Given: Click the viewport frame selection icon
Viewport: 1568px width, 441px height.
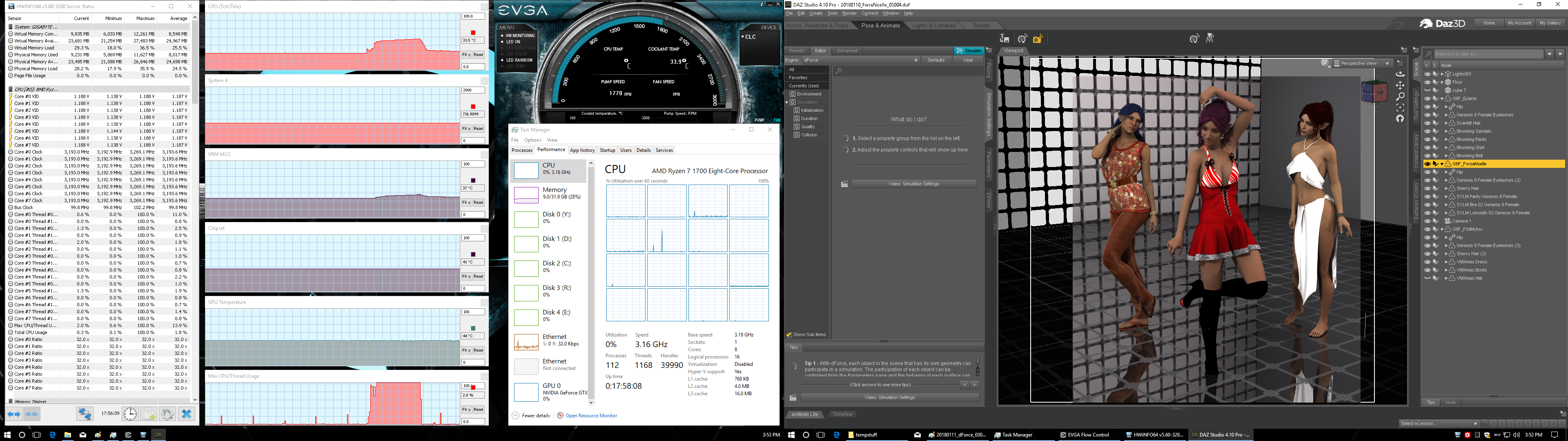Looking at the screenshot, I should [1400, 107].
